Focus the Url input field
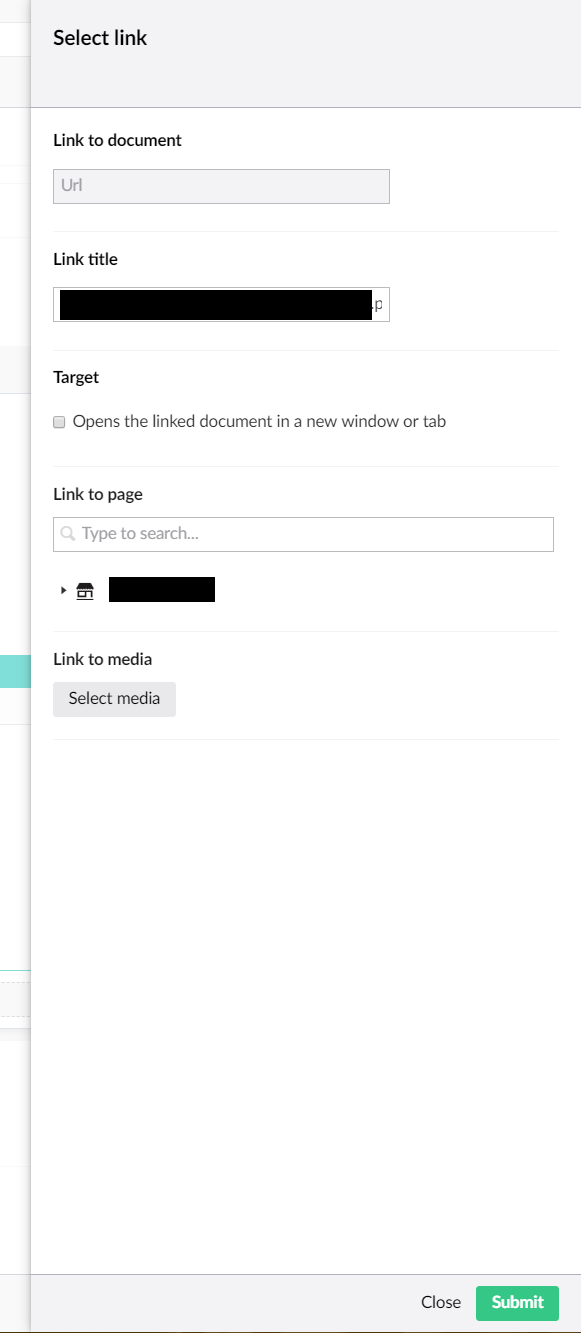 pos(221,186)
